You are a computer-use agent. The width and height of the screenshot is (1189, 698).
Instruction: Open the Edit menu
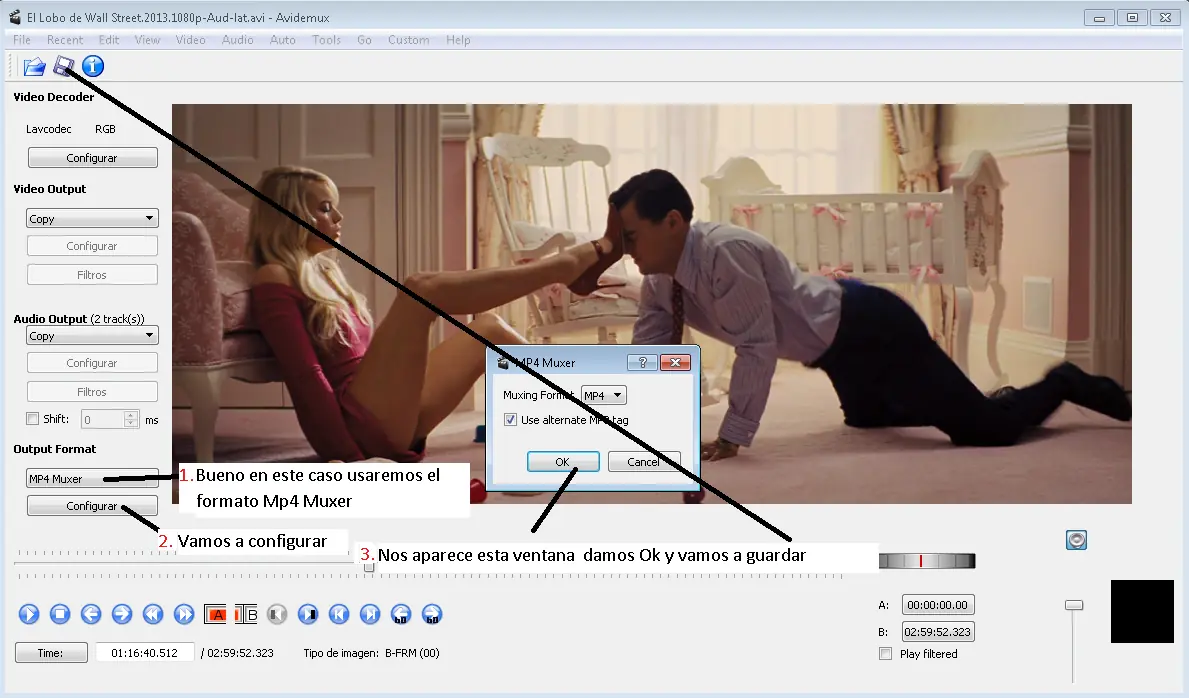[109, 39]
